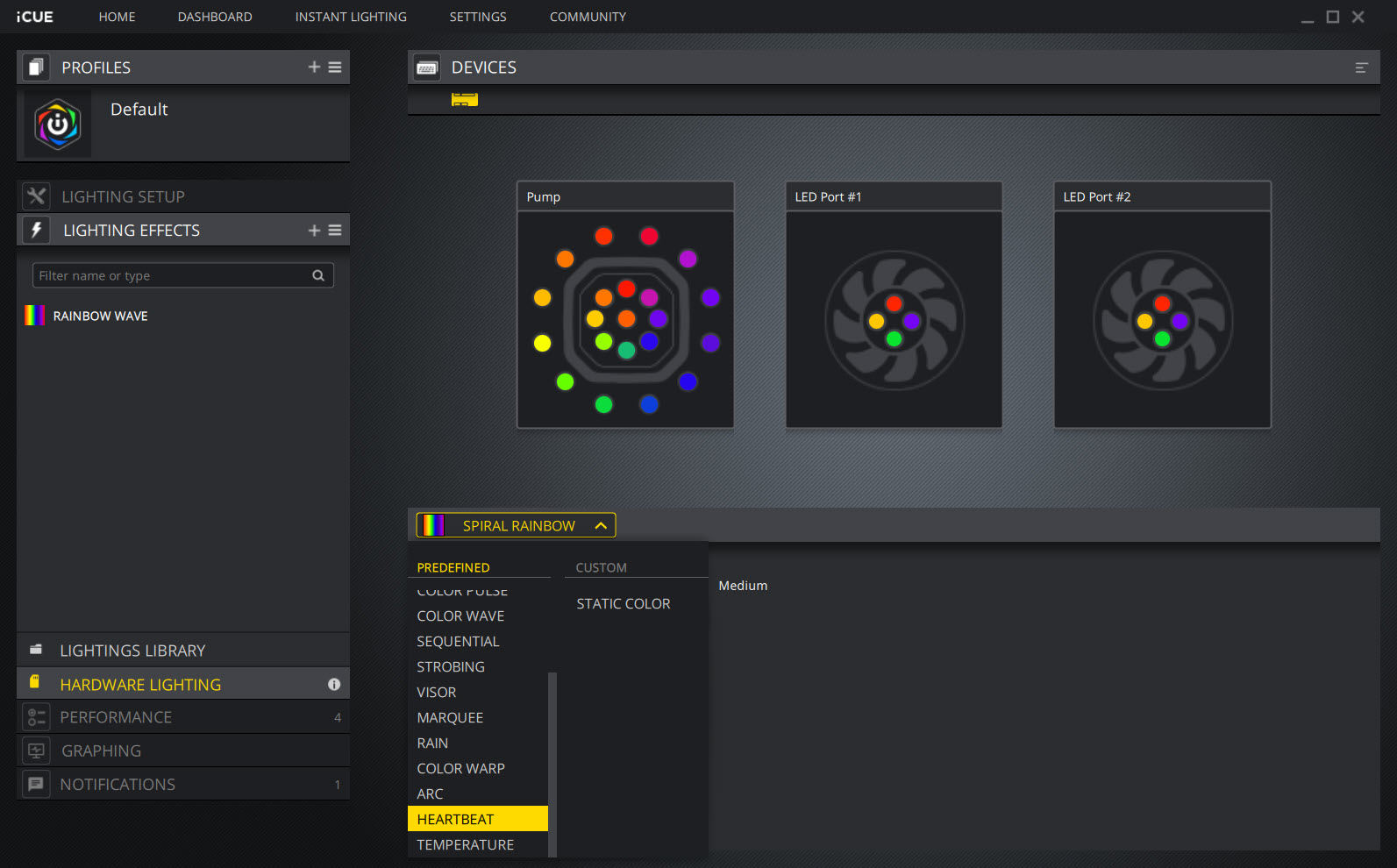
Task: Click the Lighting Setup tools icon
Action: (36, 196)
